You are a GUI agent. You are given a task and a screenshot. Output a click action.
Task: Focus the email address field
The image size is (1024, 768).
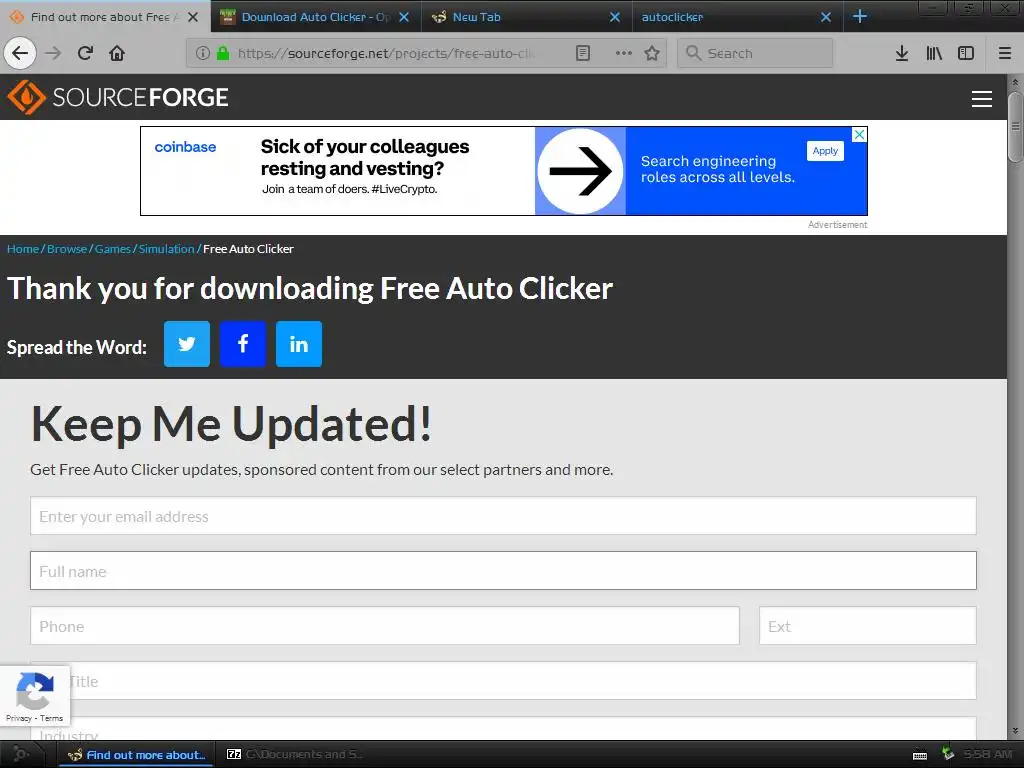click(503, 516)
